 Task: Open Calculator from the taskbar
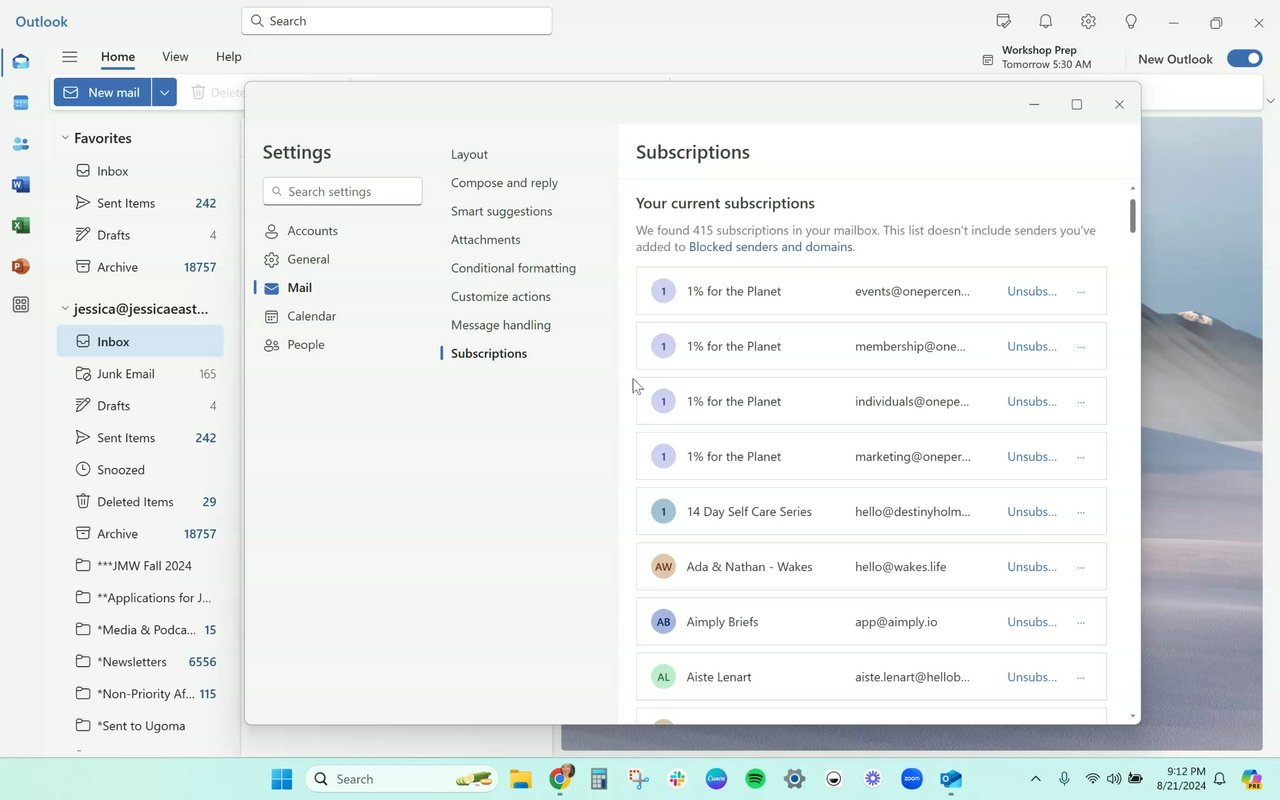click(599, 779)
